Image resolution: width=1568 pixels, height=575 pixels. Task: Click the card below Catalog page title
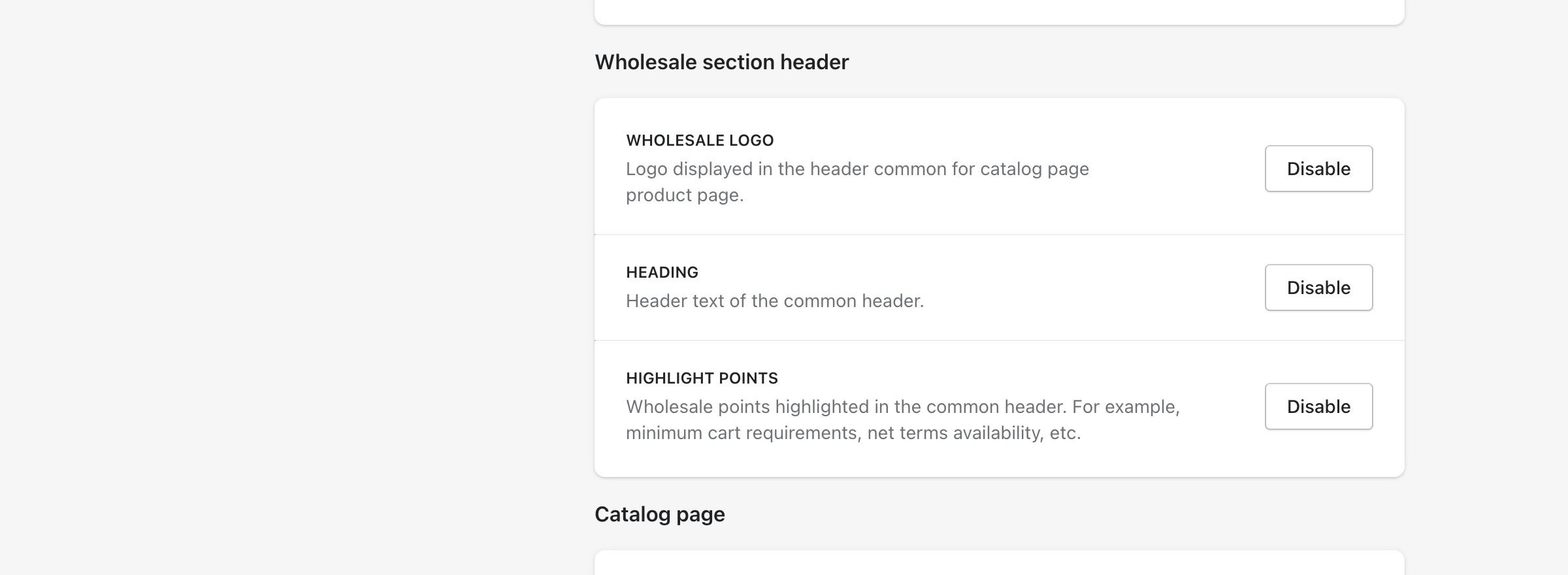click(x=999, y=563)
